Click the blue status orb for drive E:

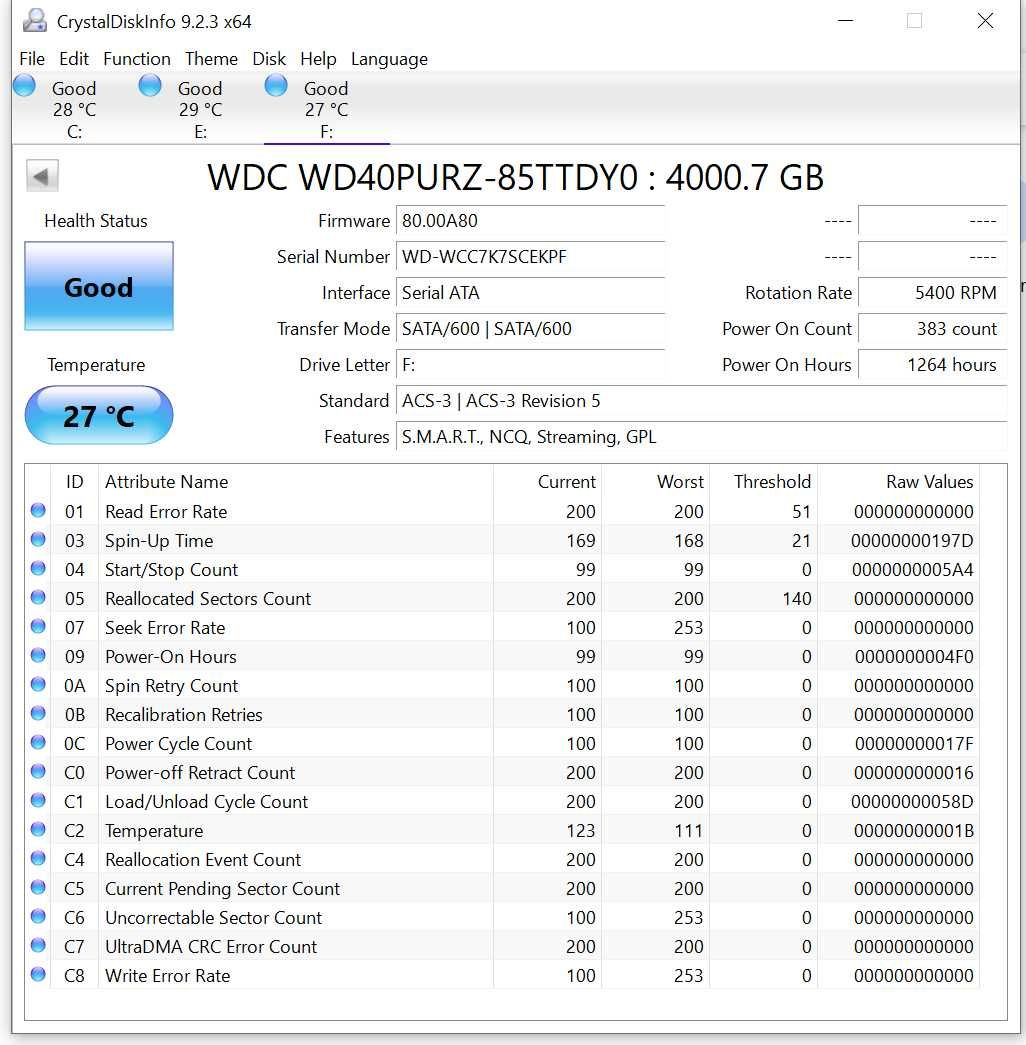pyautogui.click(x=150, y=86)
